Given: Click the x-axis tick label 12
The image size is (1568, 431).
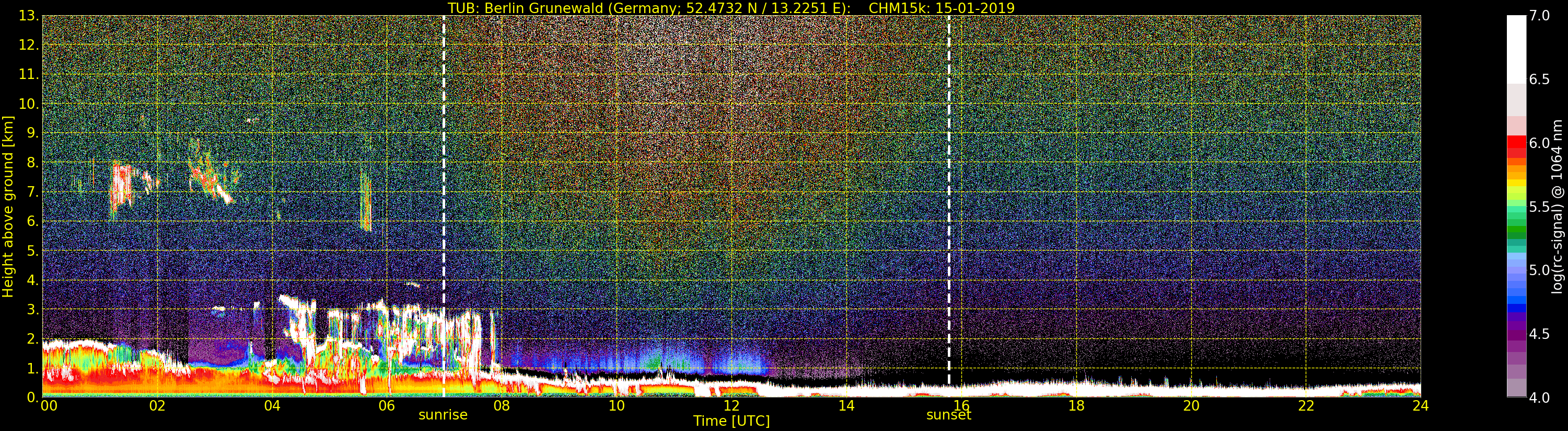Looking at the screenshot, I should pos(731,405).
